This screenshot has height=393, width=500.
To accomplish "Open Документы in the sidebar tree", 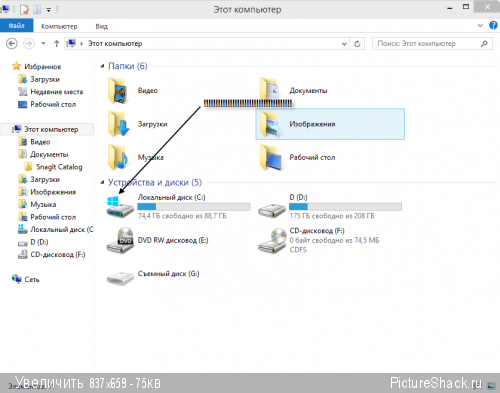I will [49, 154].
